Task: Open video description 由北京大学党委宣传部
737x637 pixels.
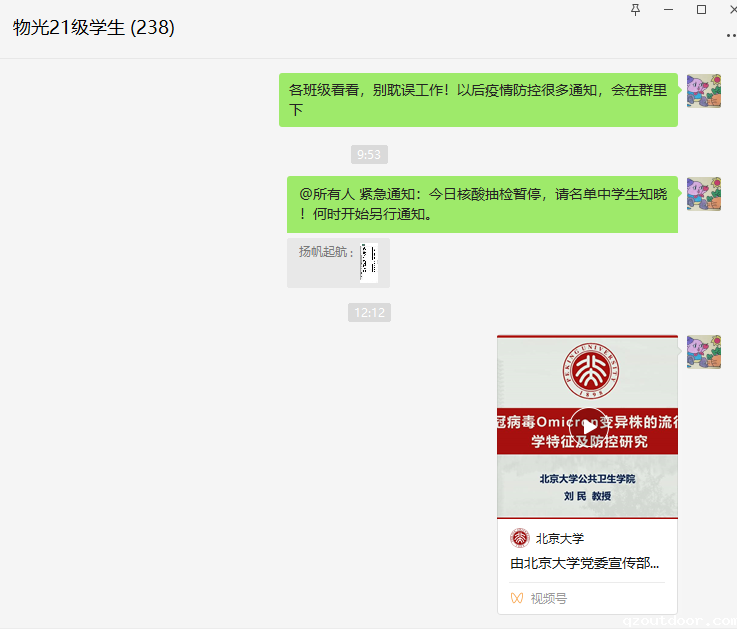Action: click(x=585, y=563)
